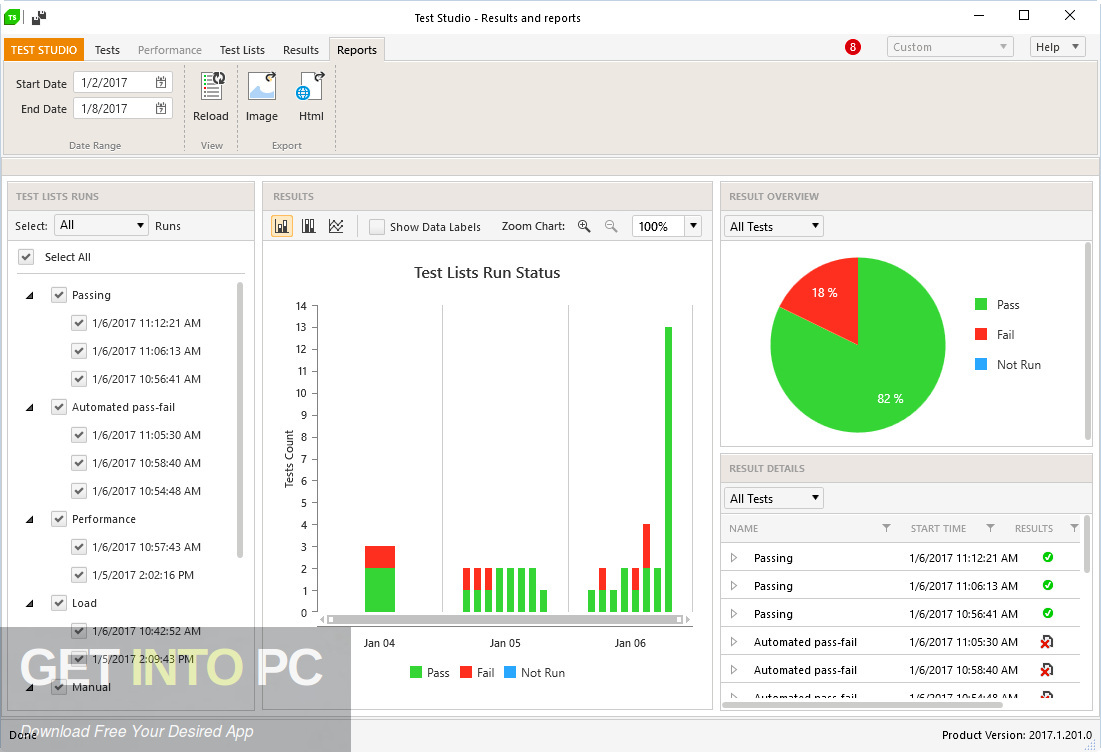
Task: Switch to the Test Lists tab
Action: tap(242, 50)
